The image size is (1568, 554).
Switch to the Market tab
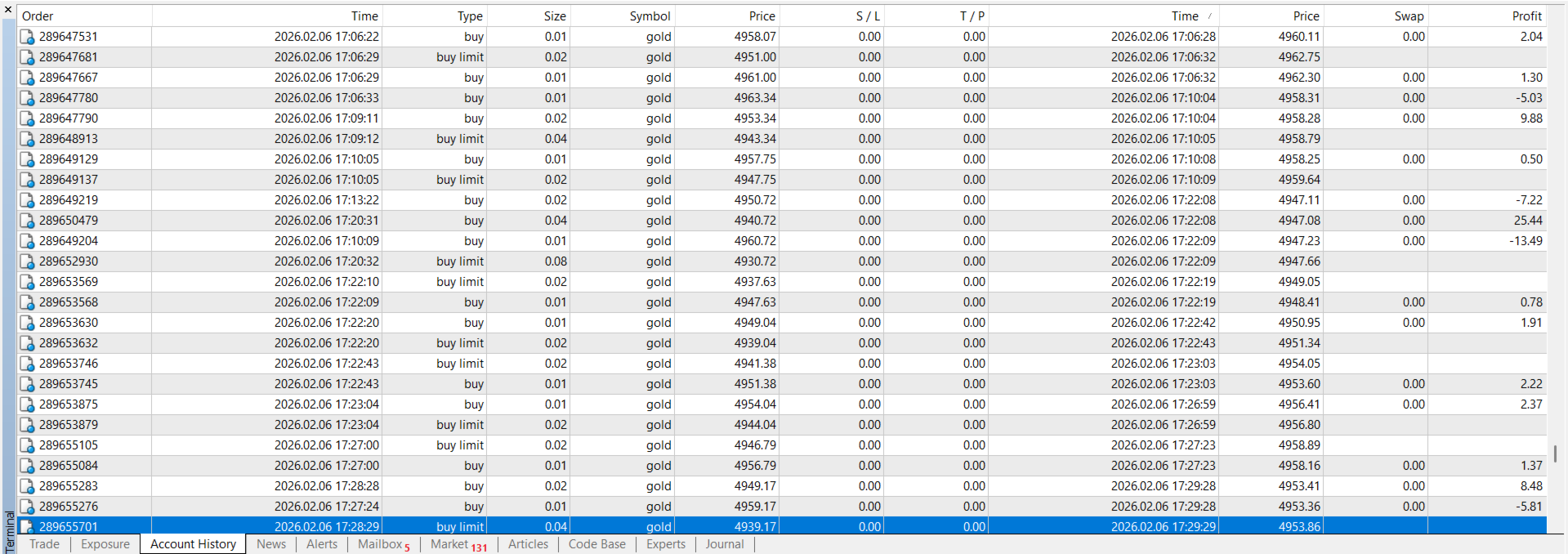click(458, 544)
